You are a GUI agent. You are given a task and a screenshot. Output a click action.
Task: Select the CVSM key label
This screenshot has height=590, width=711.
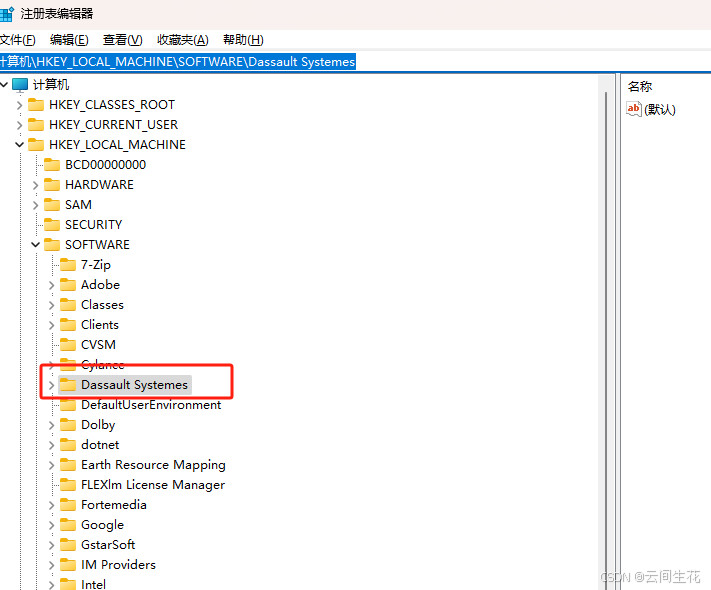pyautogui.click(x=98, y=345)
